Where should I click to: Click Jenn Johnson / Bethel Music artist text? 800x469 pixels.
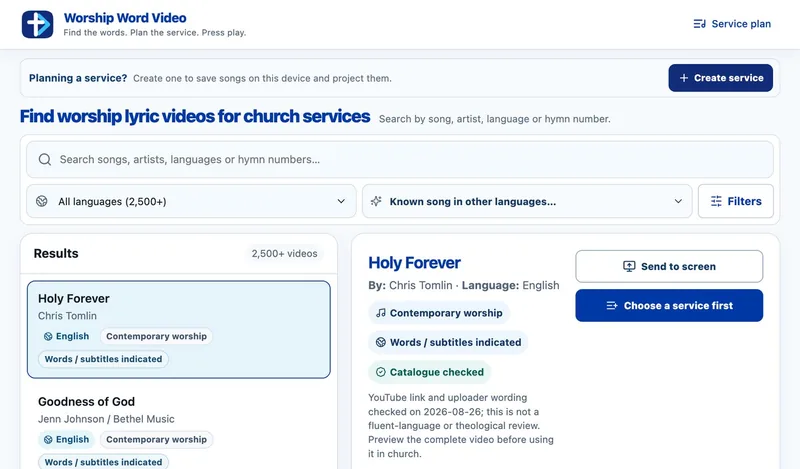click(106, 419)
